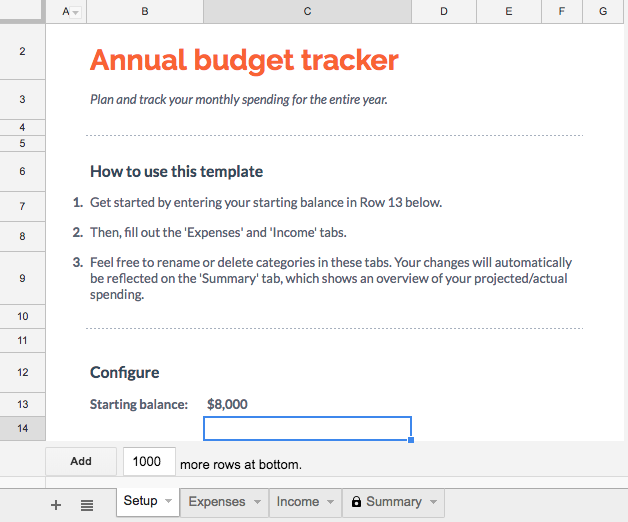The height and width of the screenshot is (522, 628).
Task: Open the Expenses tab dropdown arrow
Action: point(257,502)
